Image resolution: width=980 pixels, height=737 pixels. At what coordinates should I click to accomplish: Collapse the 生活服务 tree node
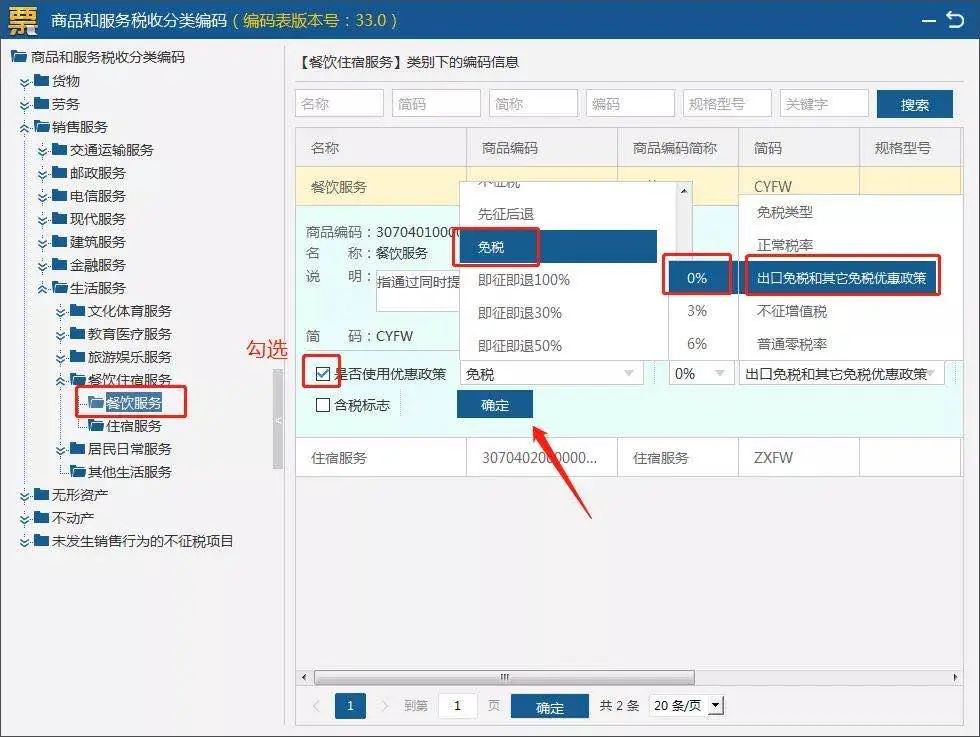(42, 289)
